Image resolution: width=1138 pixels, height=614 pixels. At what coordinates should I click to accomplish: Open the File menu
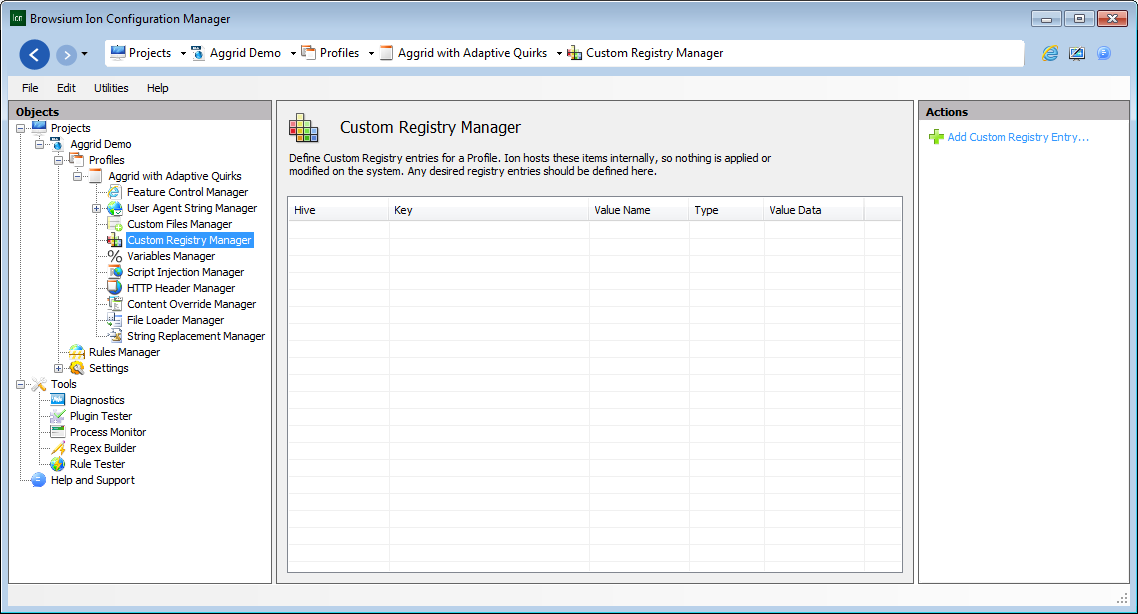click(x=30, y=88)
